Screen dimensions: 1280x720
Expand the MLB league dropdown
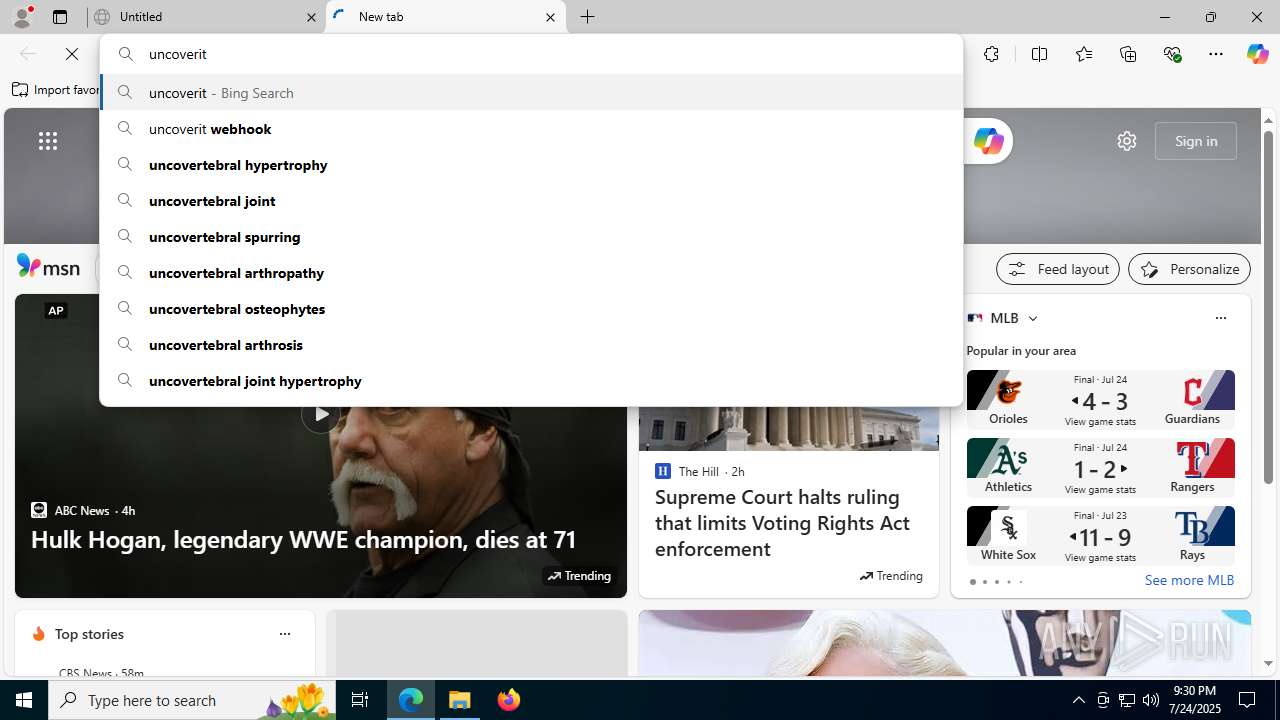1033,318
